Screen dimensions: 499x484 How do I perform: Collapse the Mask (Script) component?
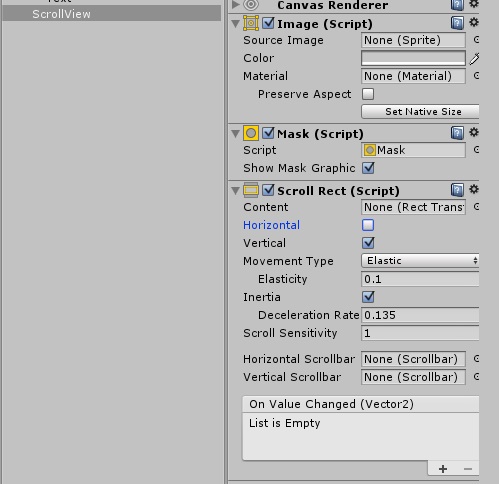tap(236, 134)
